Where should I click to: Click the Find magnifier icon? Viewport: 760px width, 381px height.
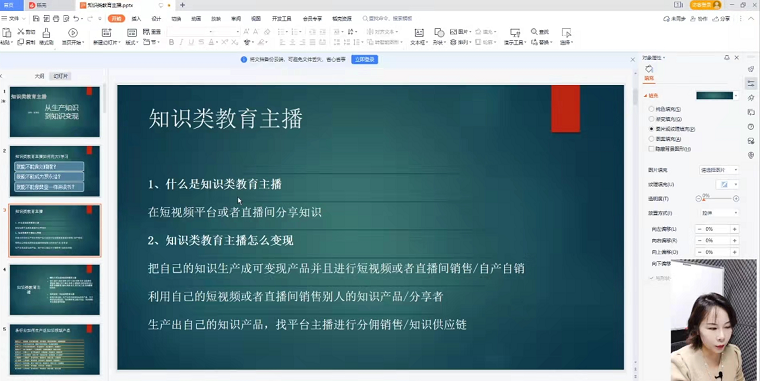pos(534,32)
